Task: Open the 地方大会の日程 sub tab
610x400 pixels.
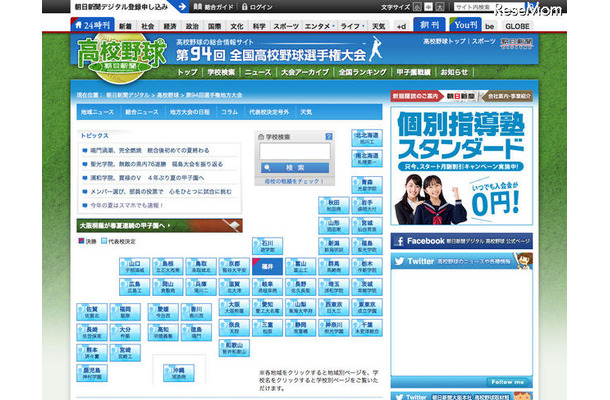Action: [x=189, y=112]
